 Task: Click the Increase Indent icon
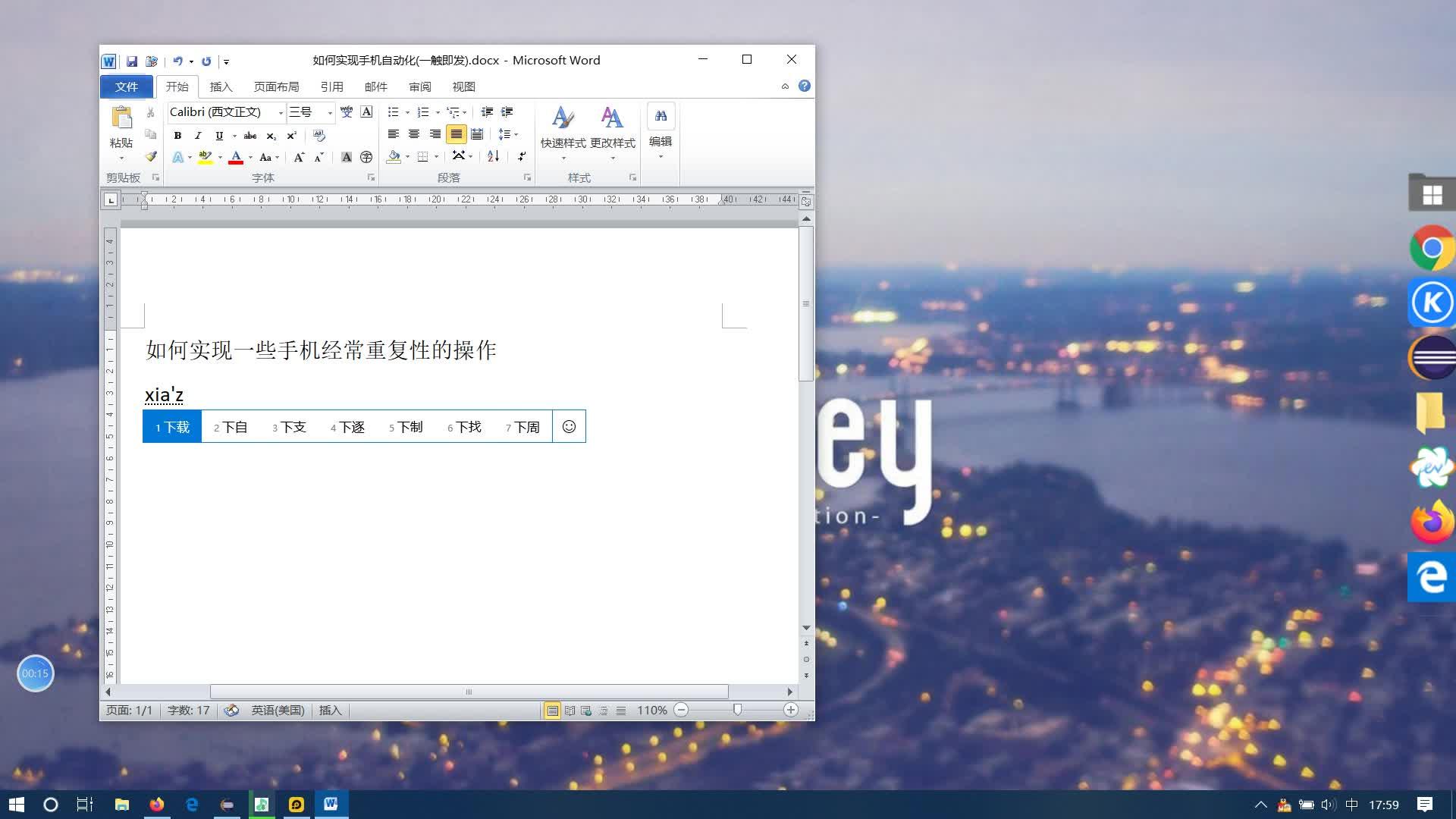(507, 112)
